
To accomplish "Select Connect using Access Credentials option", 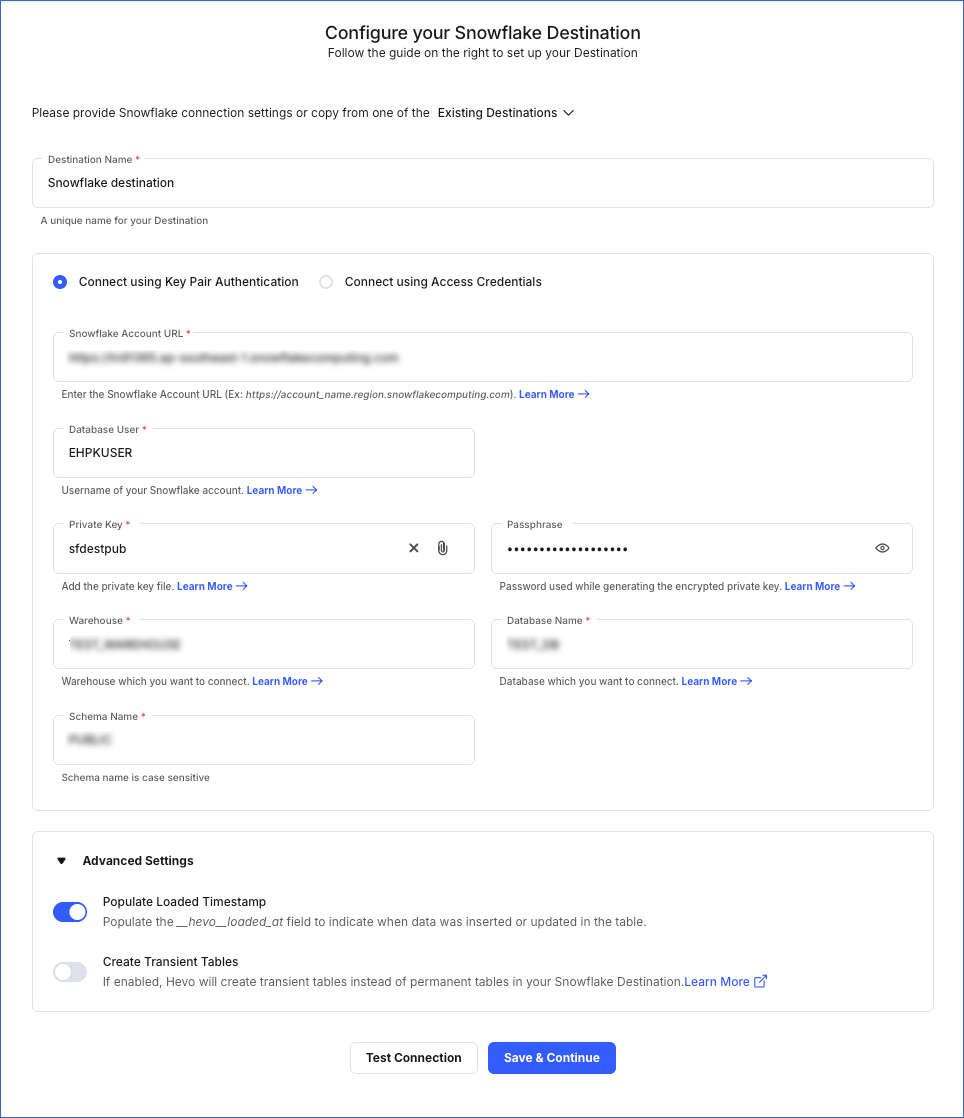I will [x=326, y=282].
